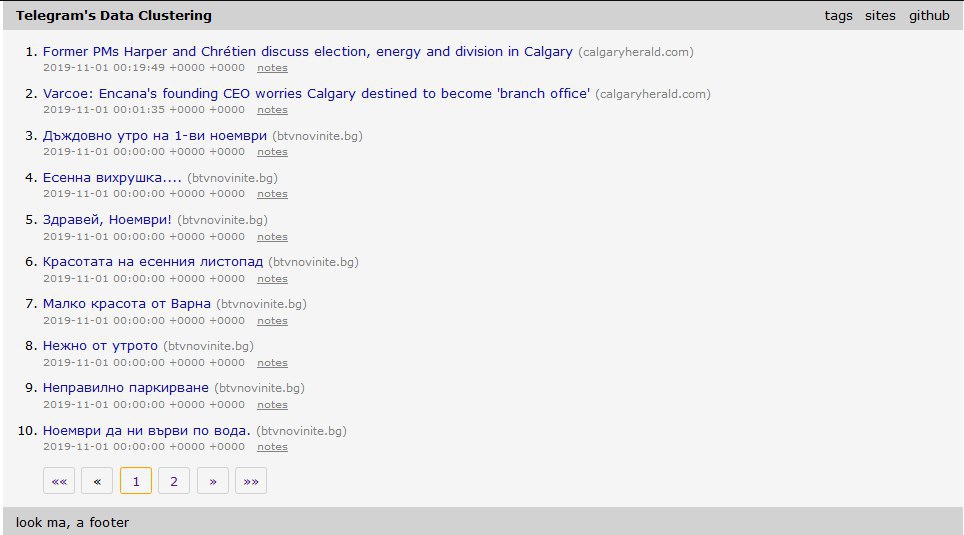Open the Красотата на есенния листопад article
964x535 pixels.
[152, 261]
